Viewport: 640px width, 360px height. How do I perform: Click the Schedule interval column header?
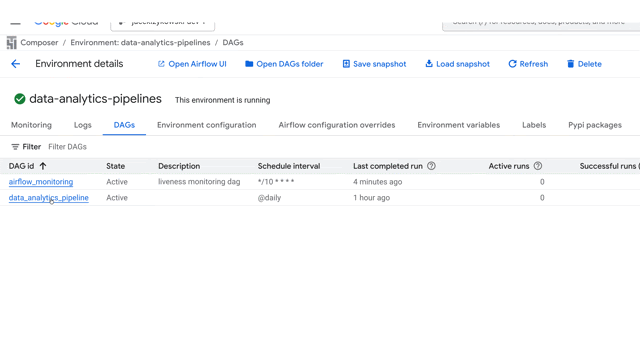(289, 166)
